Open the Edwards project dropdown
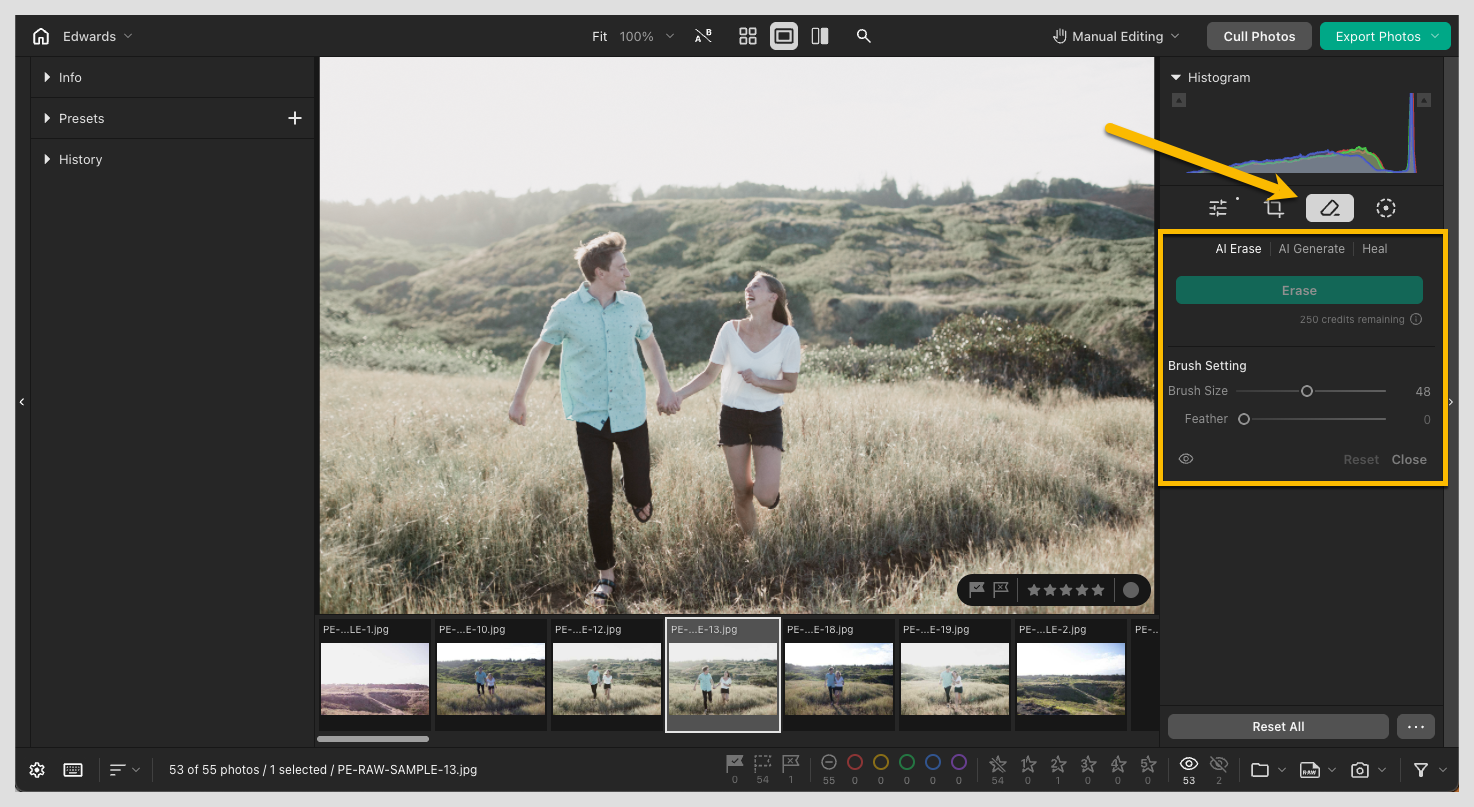1474x807 pixels. (x=97, y=36)
